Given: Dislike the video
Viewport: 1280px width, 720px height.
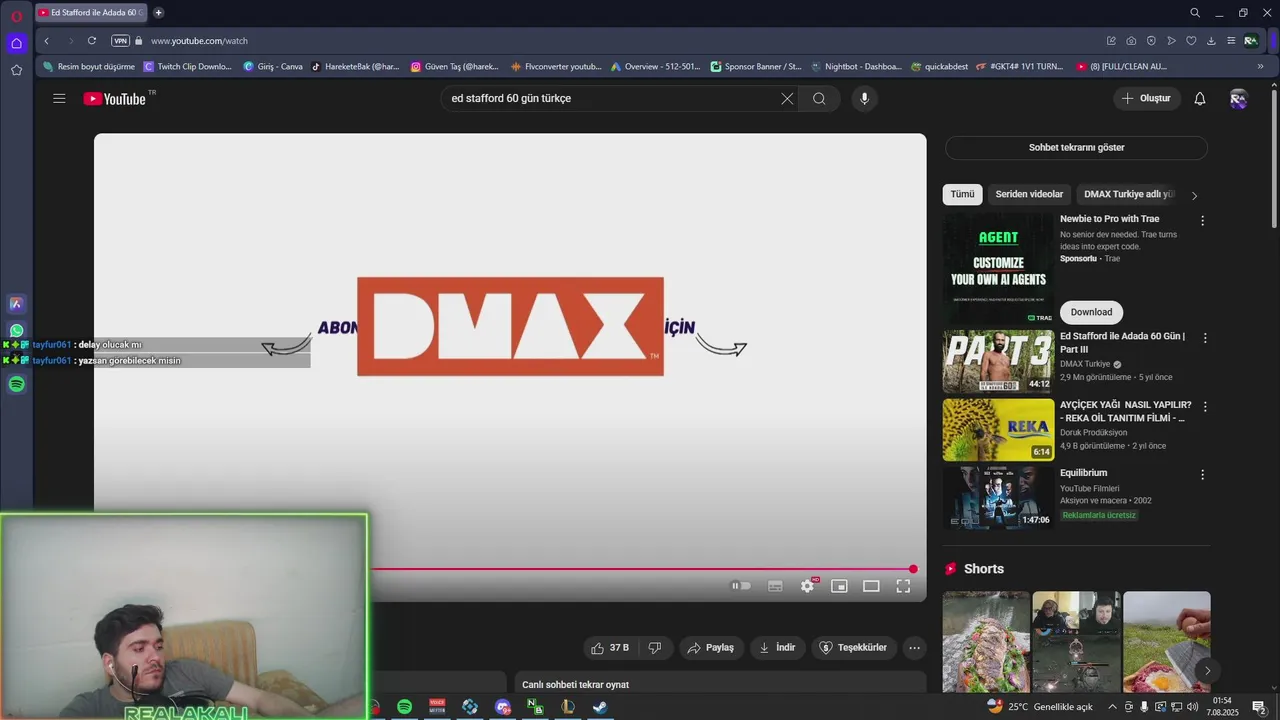Looking at the screenshot, I should [655, 648].
